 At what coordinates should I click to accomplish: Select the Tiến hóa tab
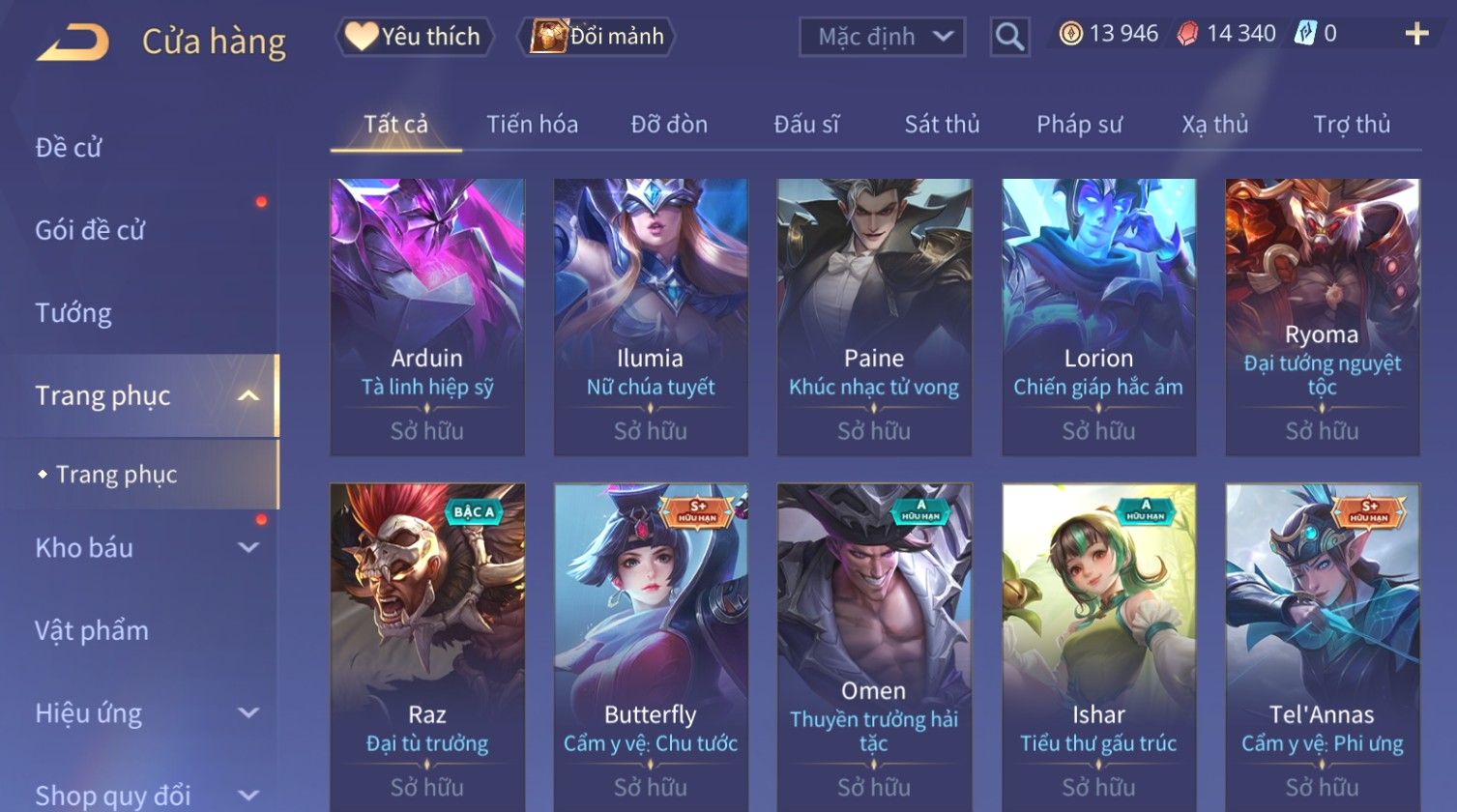[532, 124]
